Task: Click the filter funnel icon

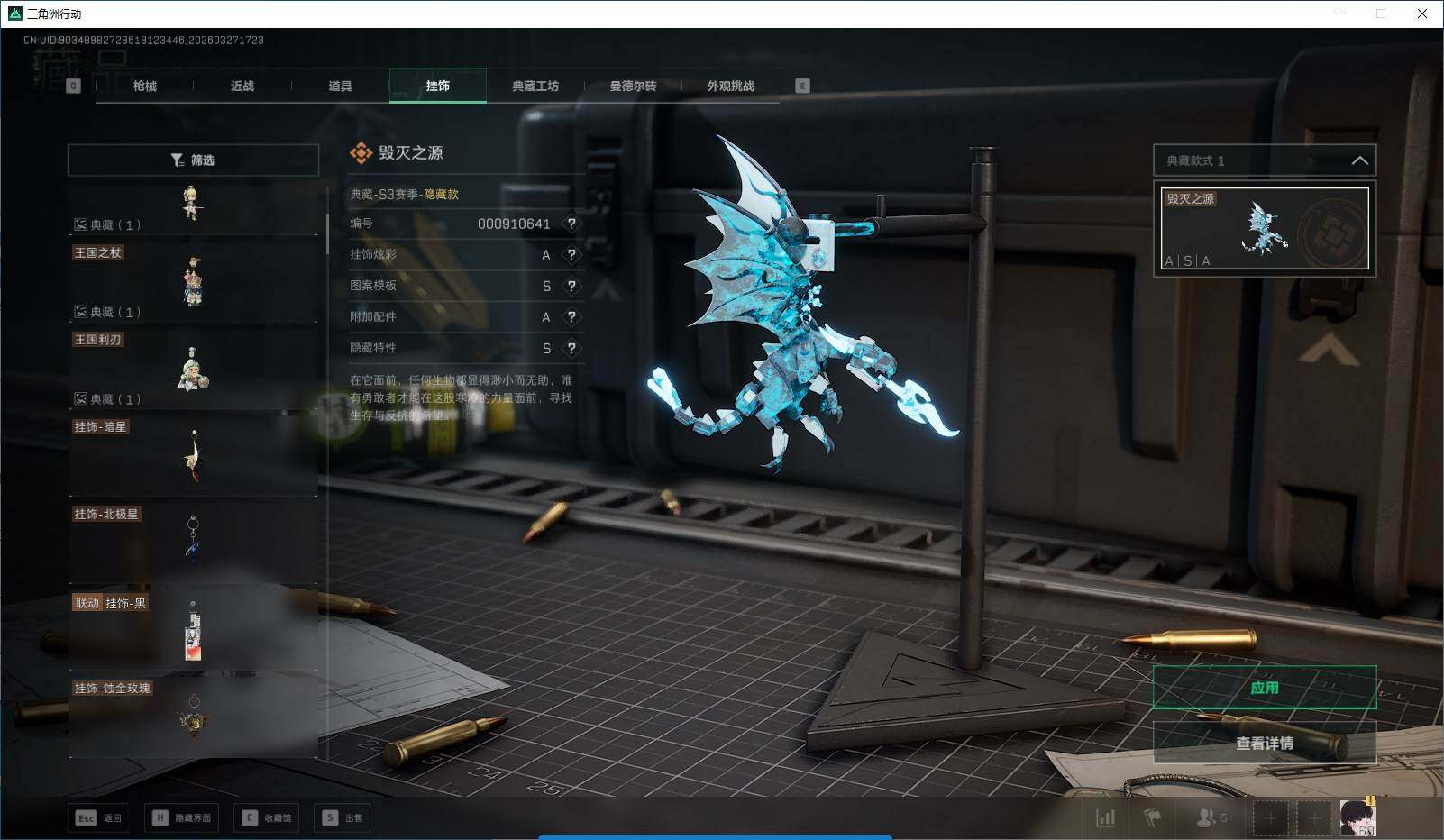Action: [178, 160]
